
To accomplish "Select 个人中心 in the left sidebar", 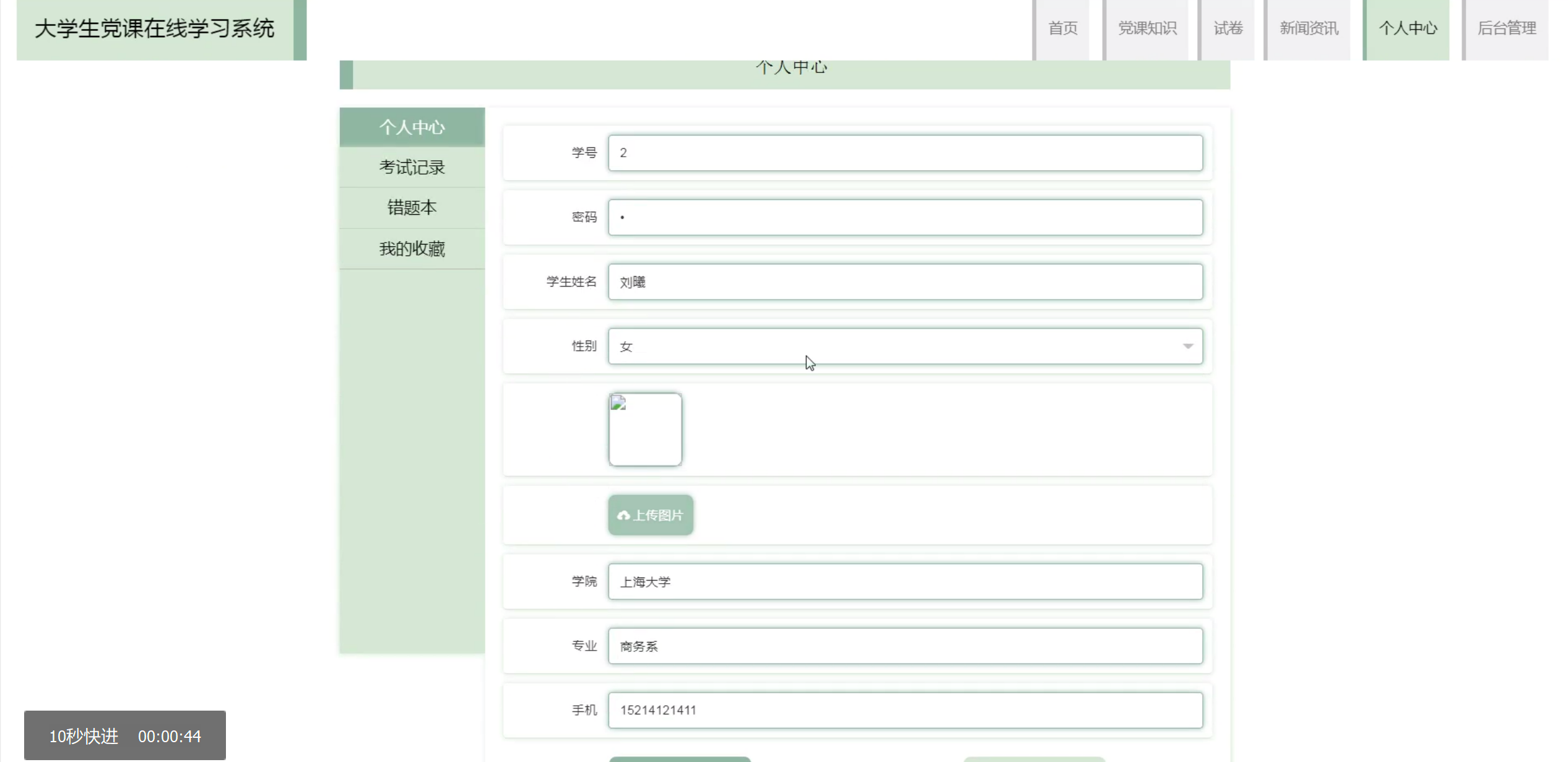I will [x=412, y=128].
